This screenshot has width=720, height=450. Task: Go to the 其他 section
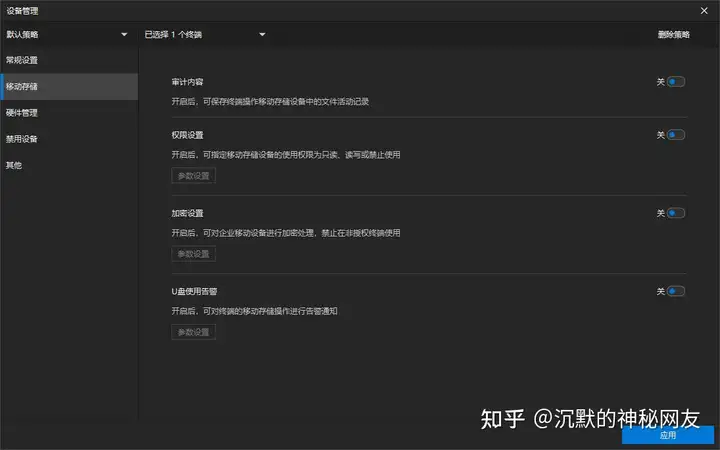coord(69,165)
